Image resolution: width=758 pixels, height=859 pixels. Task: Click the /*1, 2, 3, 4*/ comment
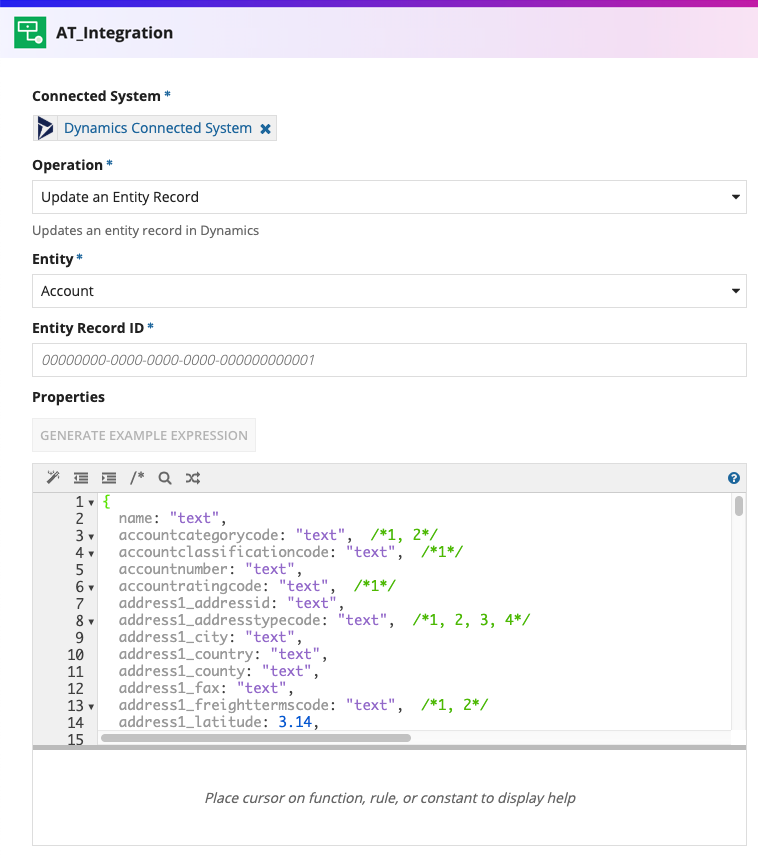point(472,620)
